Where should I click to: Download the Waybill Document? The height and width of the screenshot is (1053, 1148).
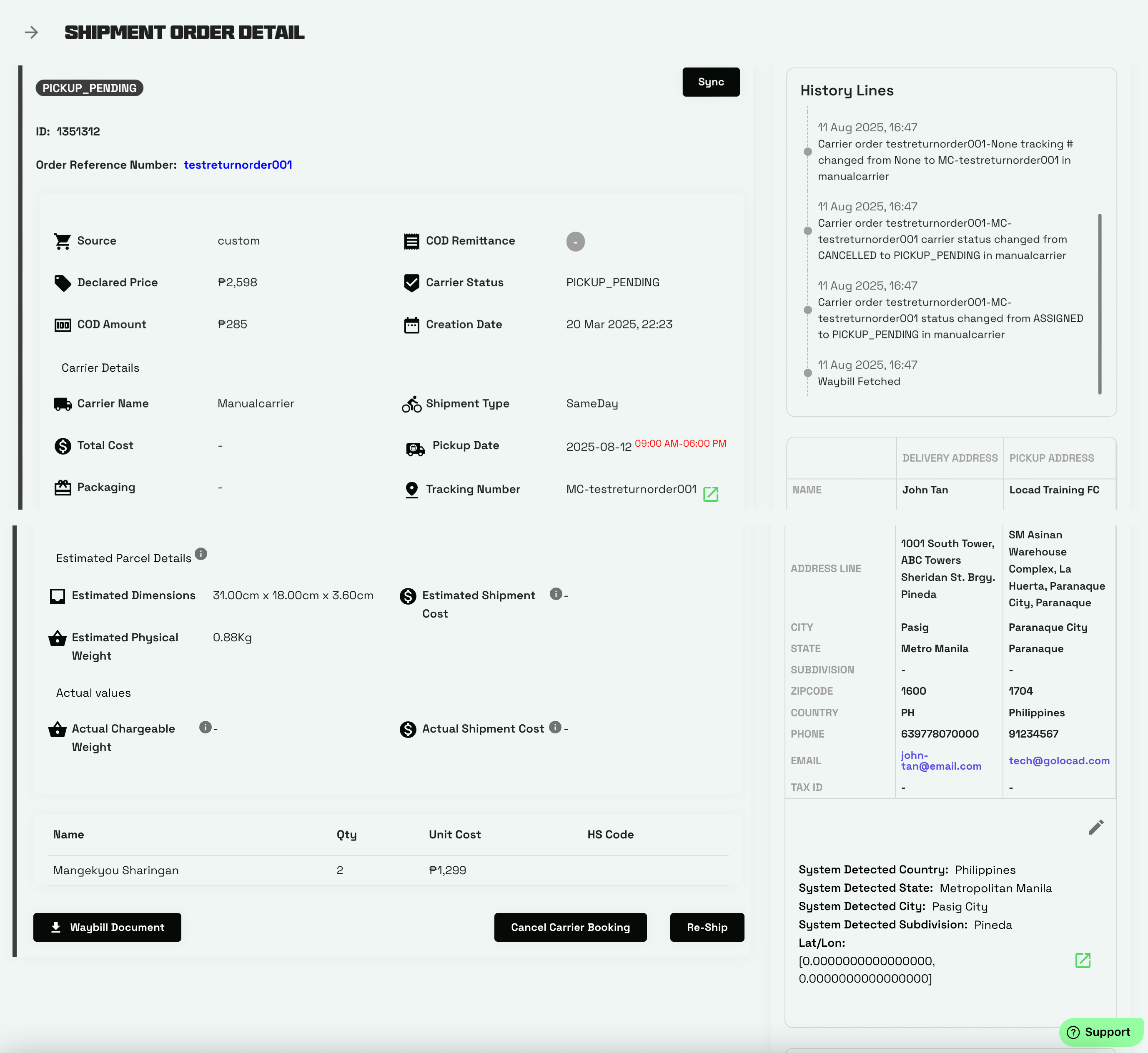(107, 927)
